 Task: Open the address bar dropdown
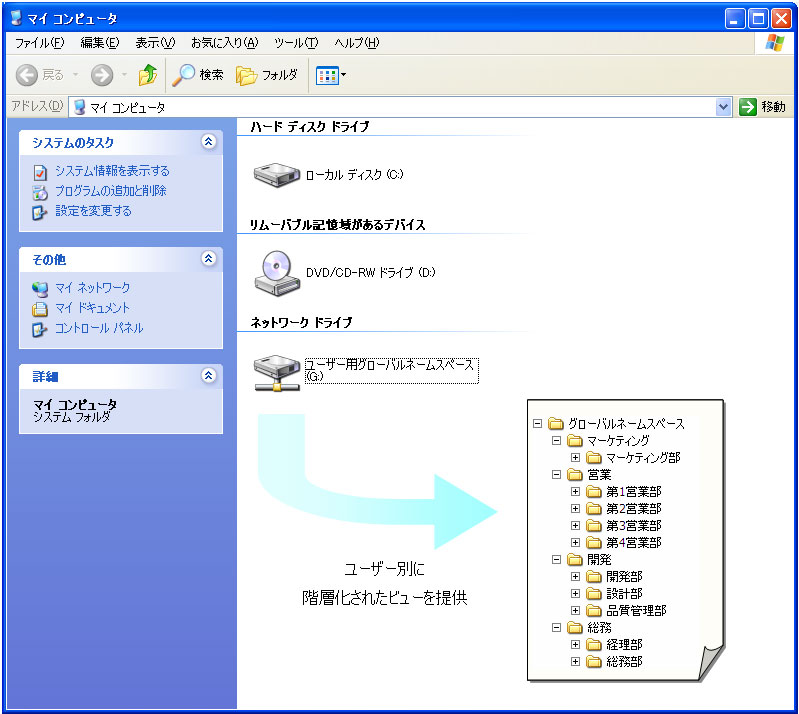point(723,107)
